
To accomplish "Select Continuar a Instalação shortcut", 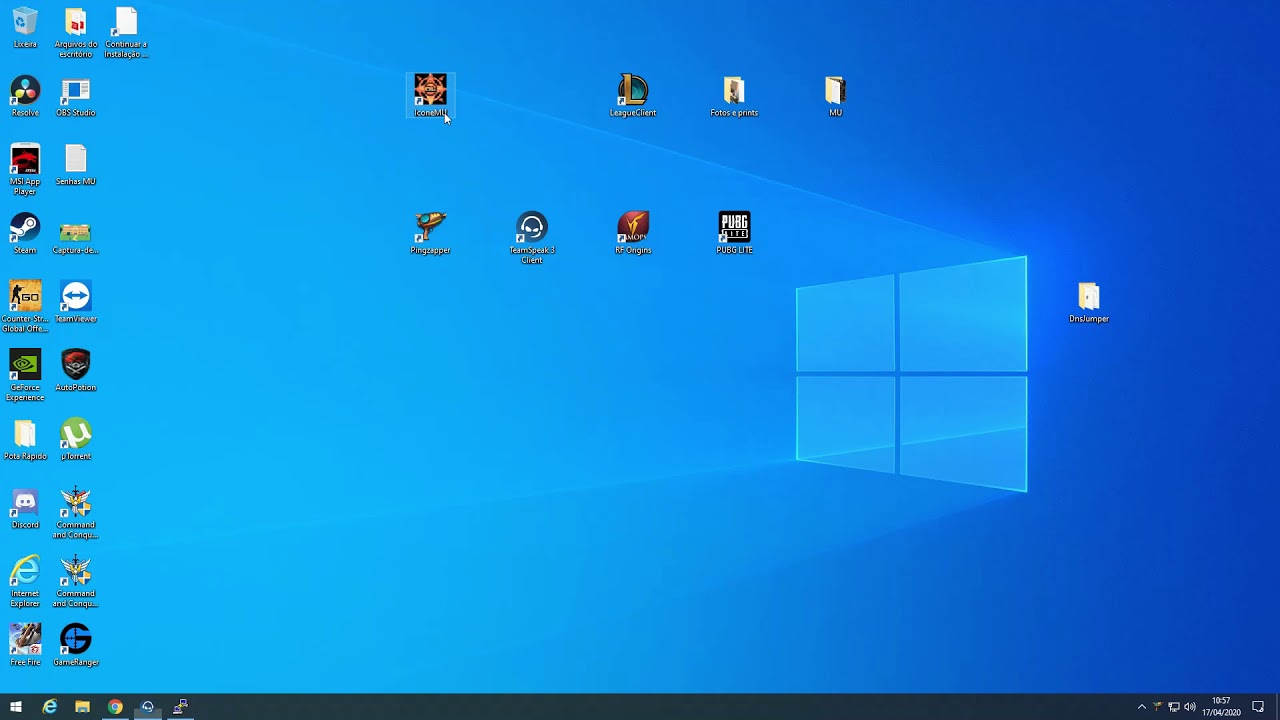I will coord(126,32).
